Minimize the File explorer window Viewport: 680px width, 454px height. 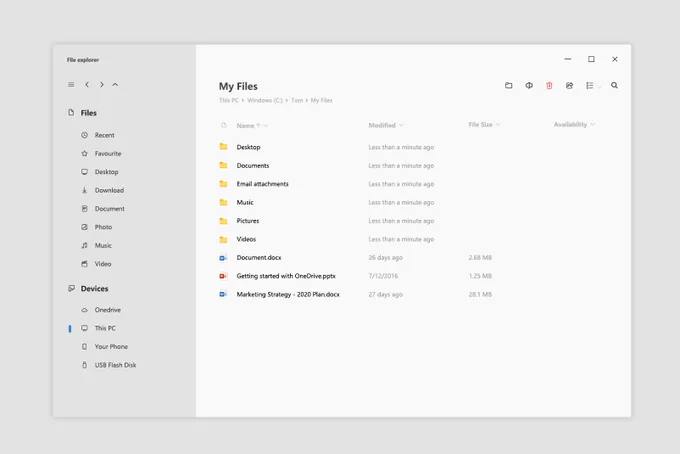point(568,59)
